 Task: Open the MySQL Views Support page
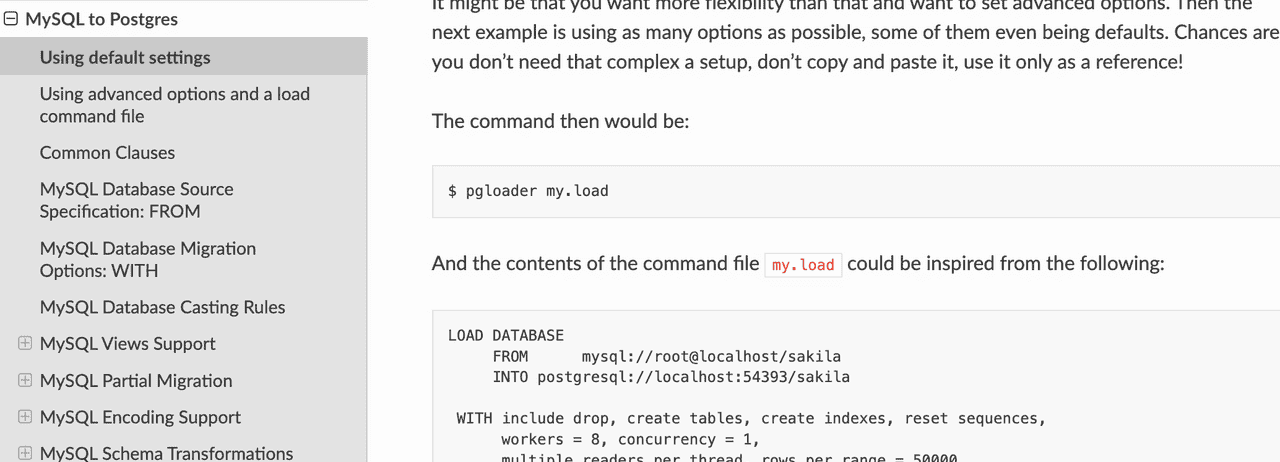pos(127,344)
